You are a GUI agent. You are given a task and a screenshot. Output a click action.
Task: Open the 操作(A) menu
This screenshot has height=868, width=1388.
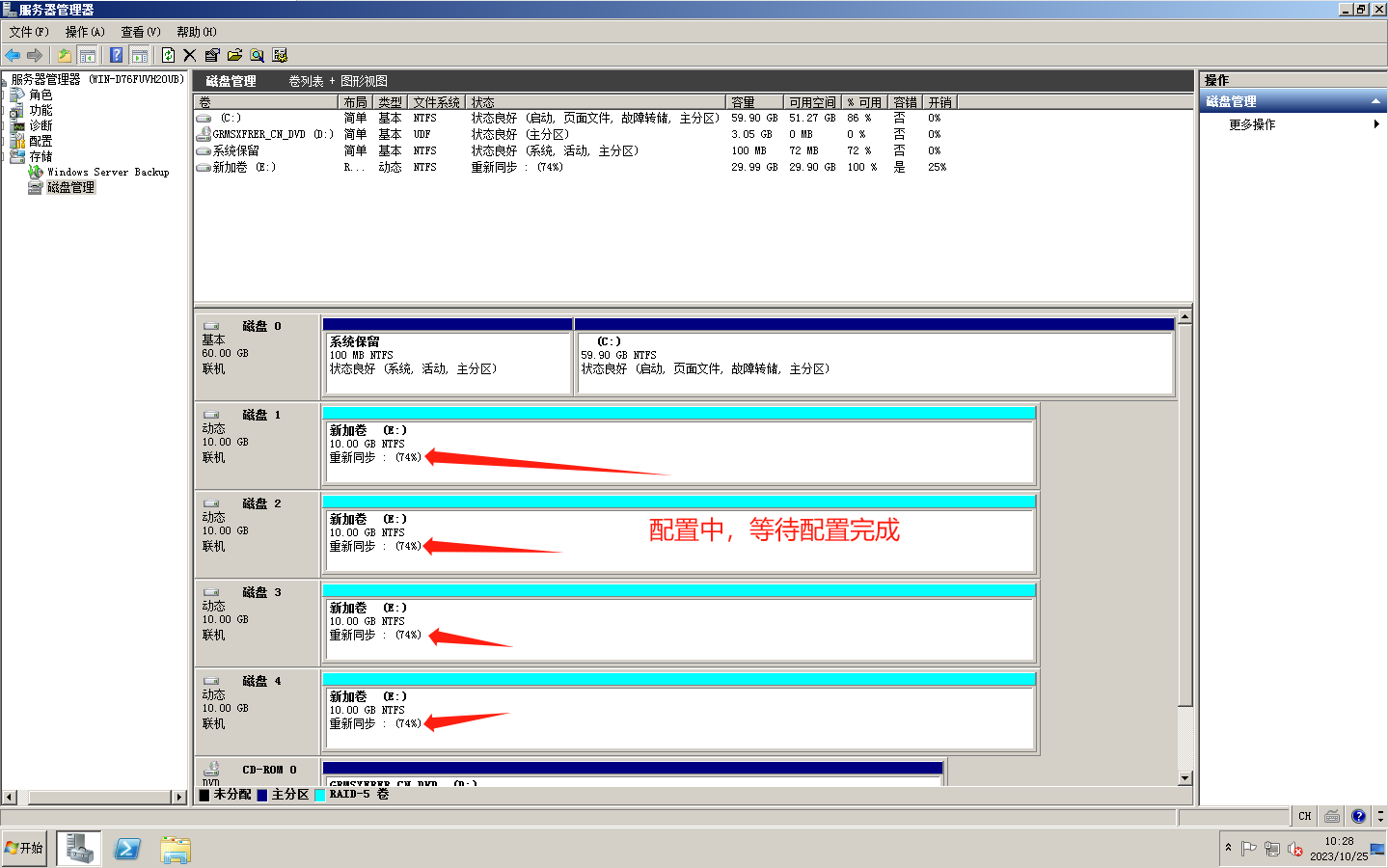point(85,32)
